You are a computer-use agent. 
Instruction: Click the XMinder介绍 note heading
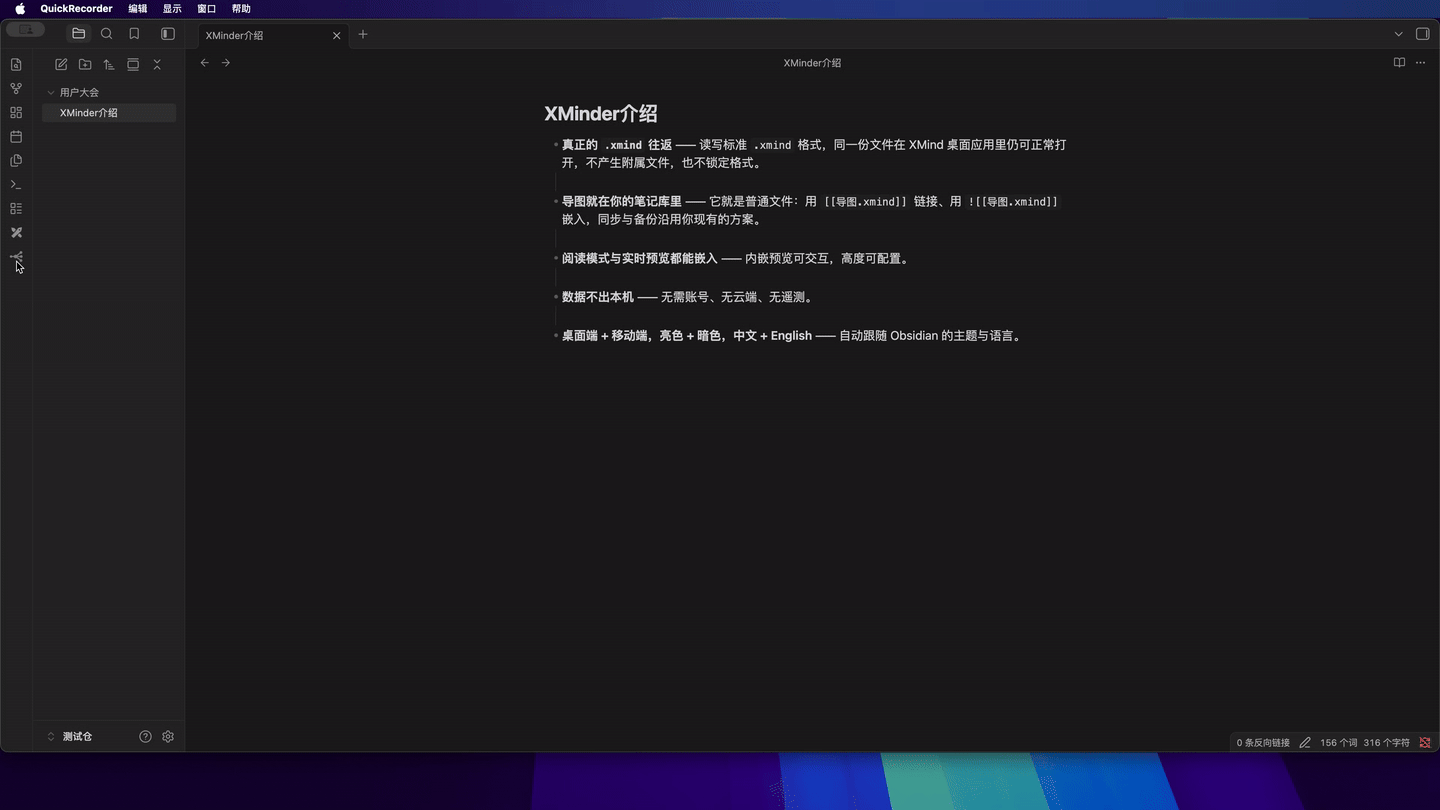point(600,114)
